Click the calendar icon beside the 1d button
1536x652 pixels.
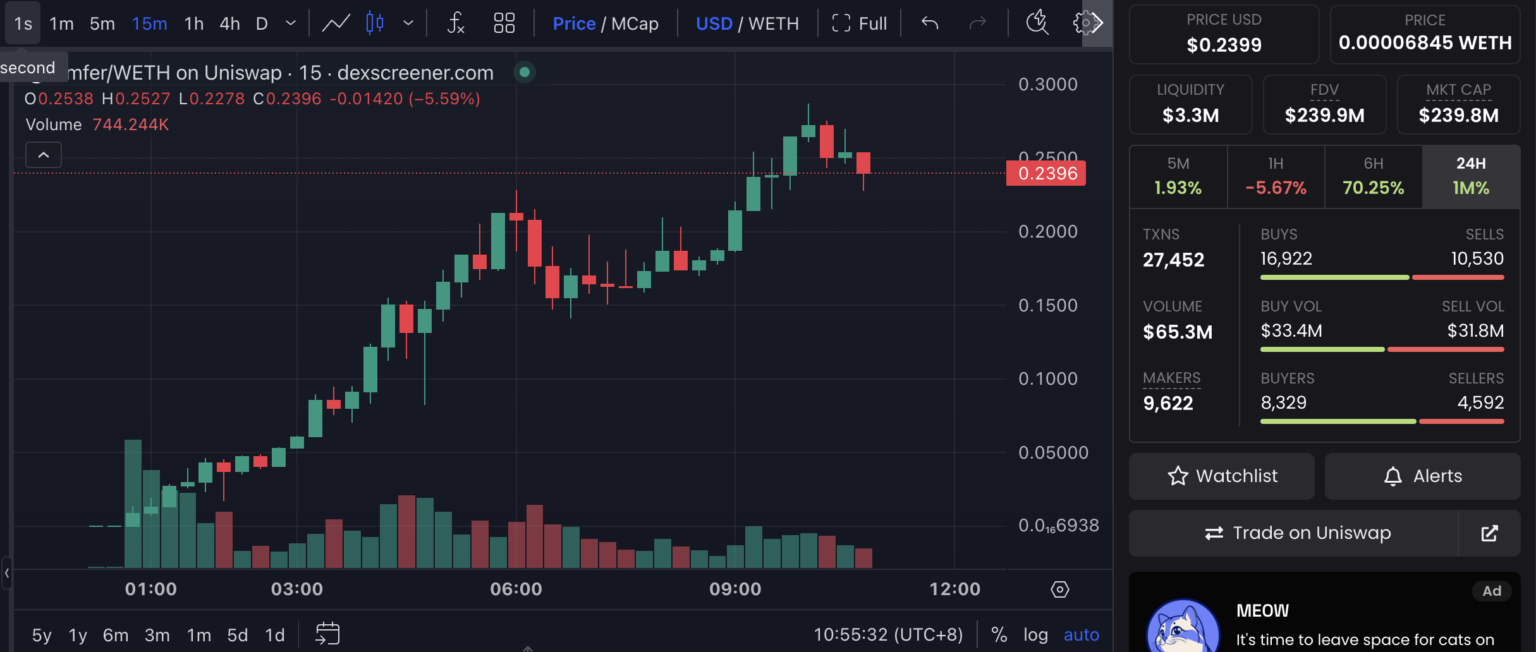pos(327,634)
